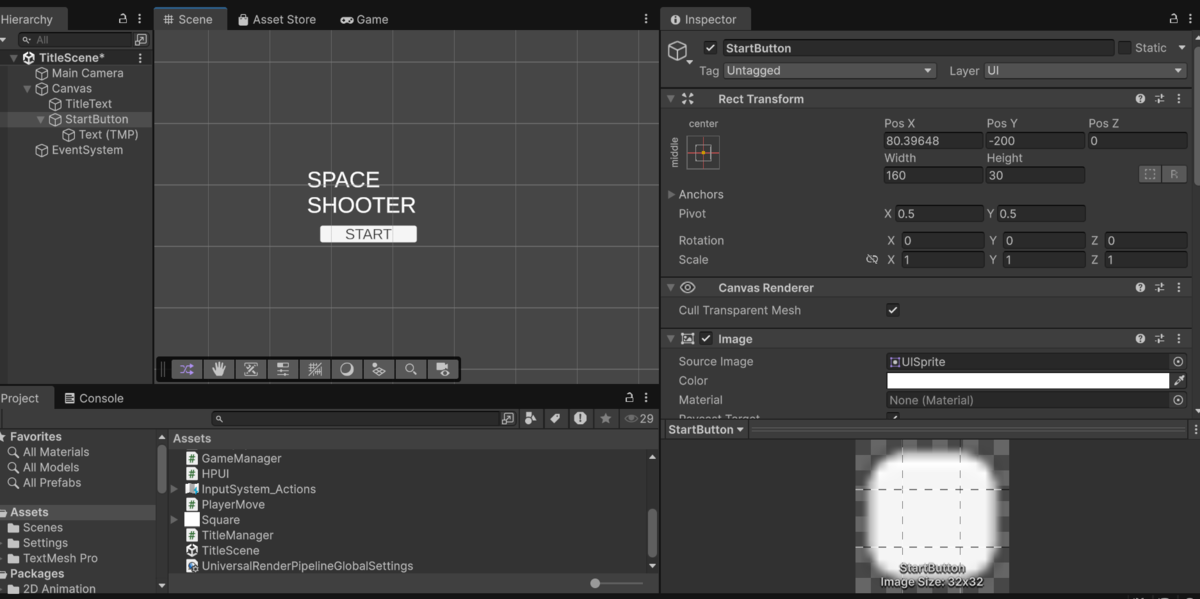Click the Rect Transform help question-mark icon

click(1140, 99)
